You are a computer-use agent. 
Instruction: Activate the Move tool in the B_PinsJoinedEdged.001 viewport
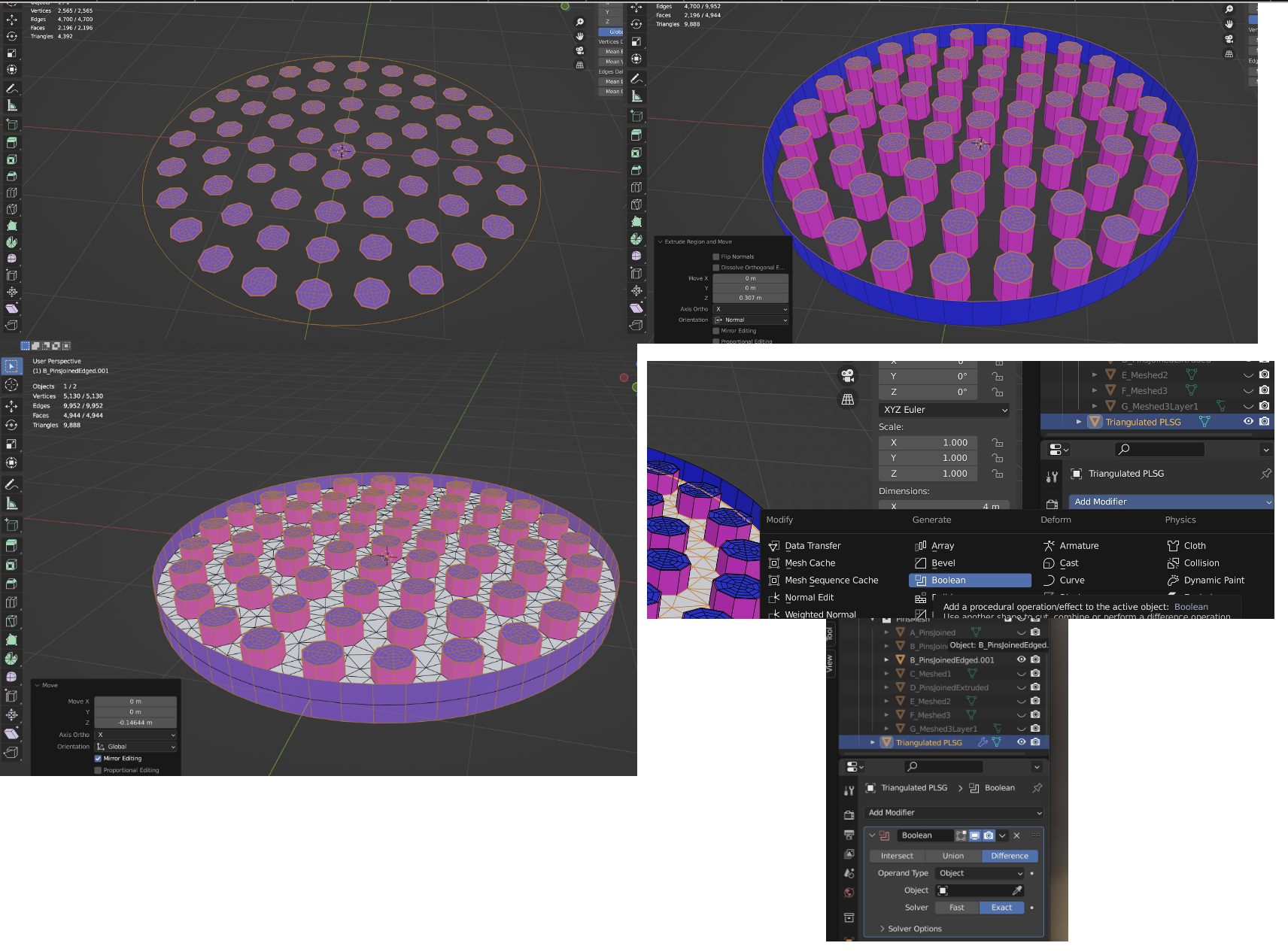pos(11,406)
